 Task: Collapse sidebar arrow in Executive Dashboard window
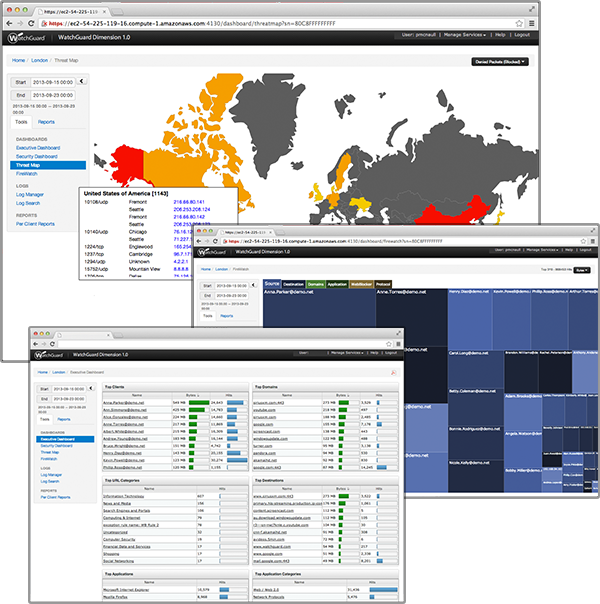[91, 388]
